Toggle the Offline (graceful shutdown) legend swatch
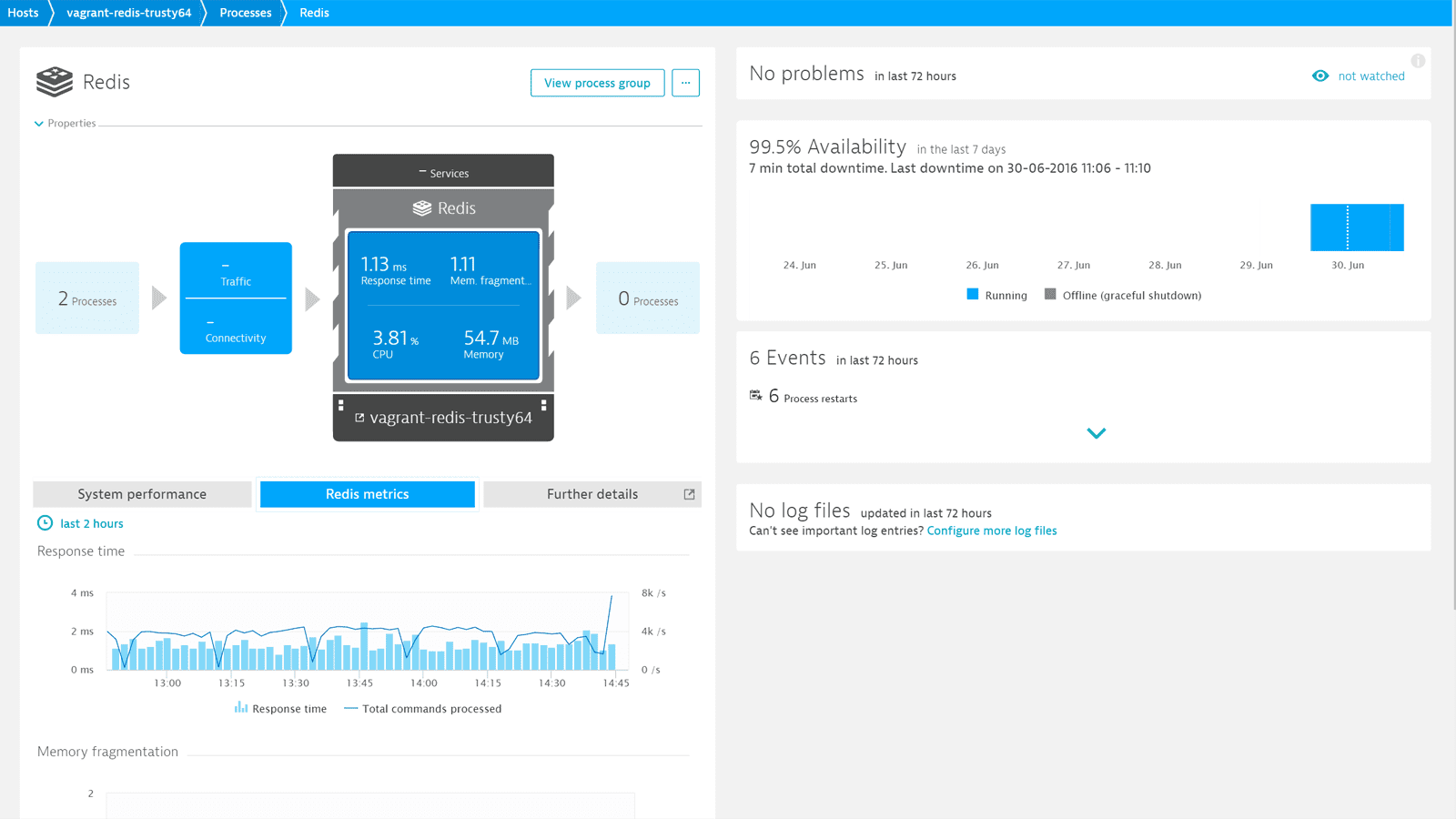Viewport: 1456px width, 819px height. pos(1050,294)
